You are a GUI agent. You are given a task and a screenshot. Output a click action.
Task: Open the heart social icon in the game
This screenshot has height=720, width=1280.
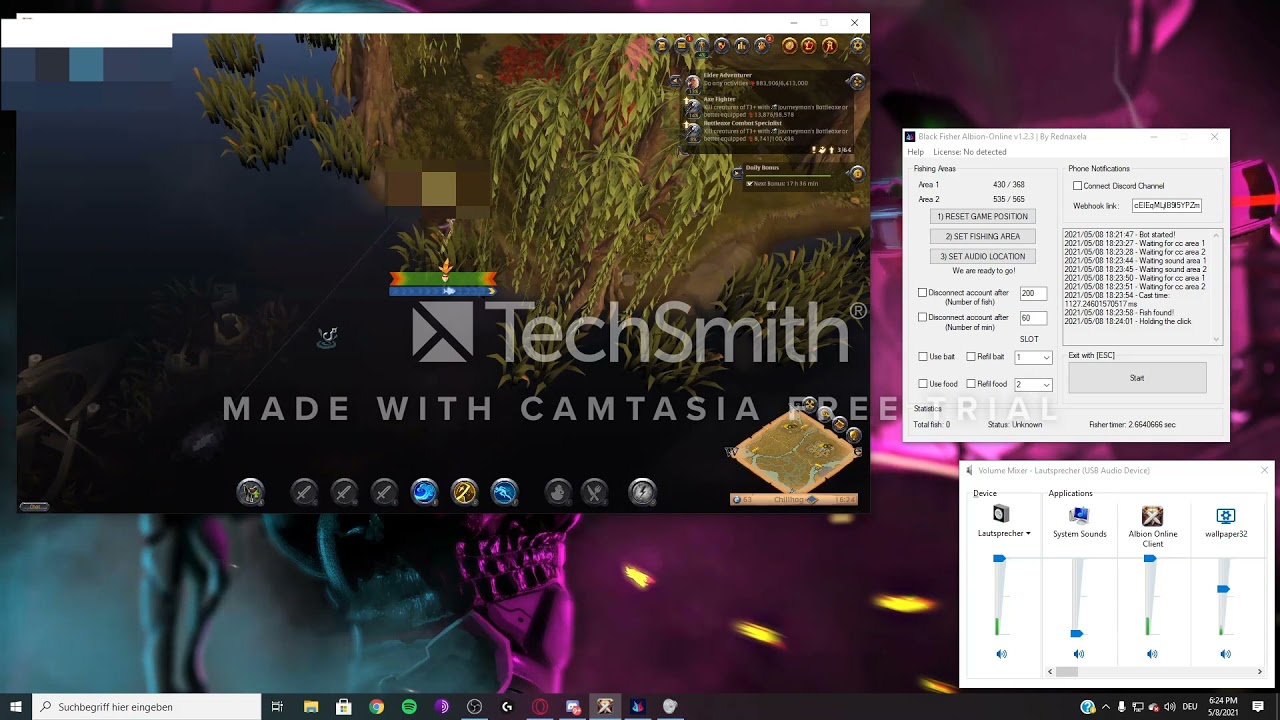pos(722,46)
